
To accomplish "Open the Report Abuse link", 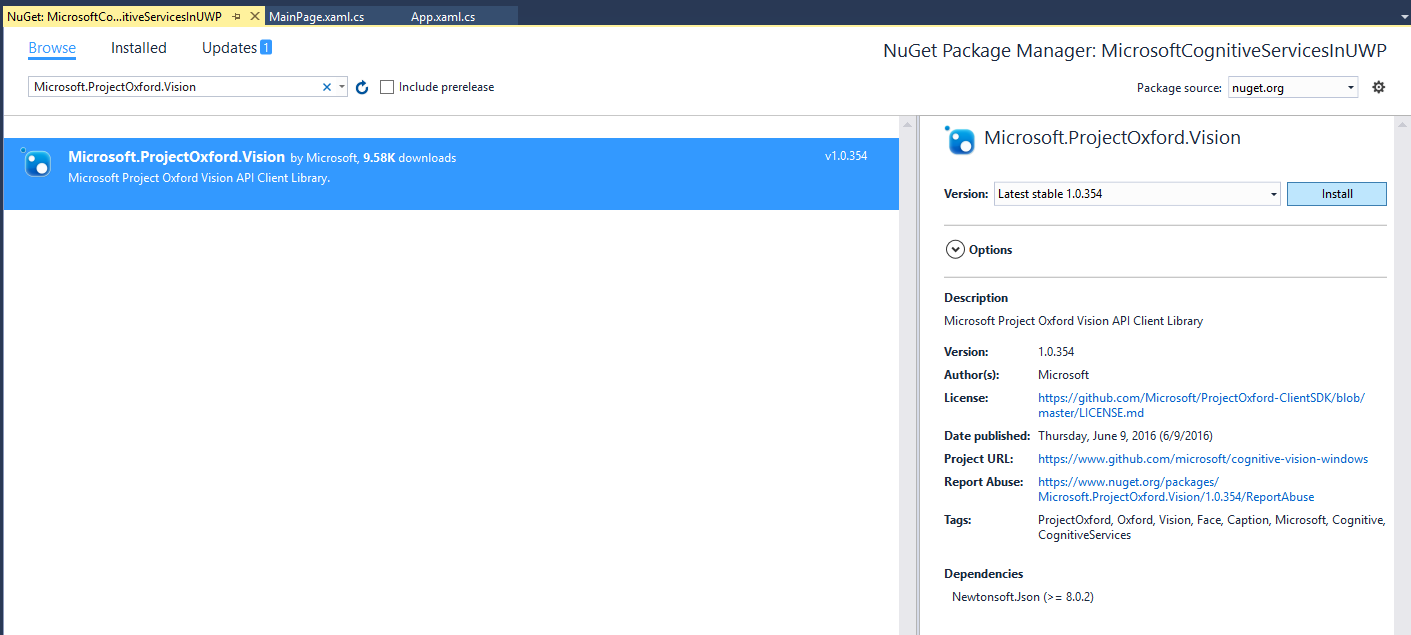I will [1176, 489].
